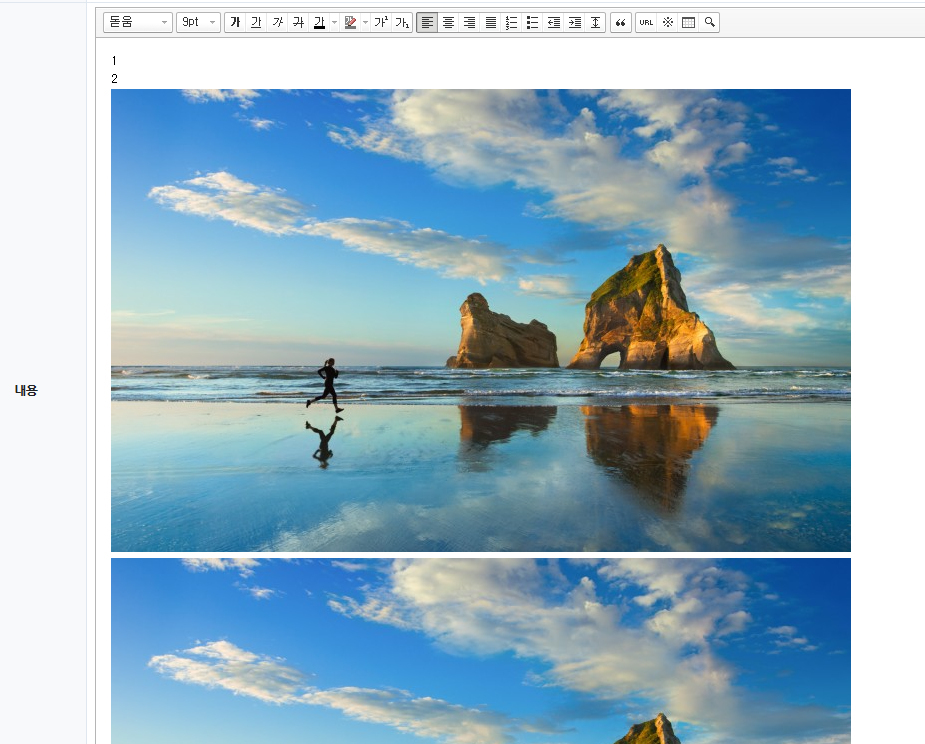Decrease the paragraph indent

(553, 22)
